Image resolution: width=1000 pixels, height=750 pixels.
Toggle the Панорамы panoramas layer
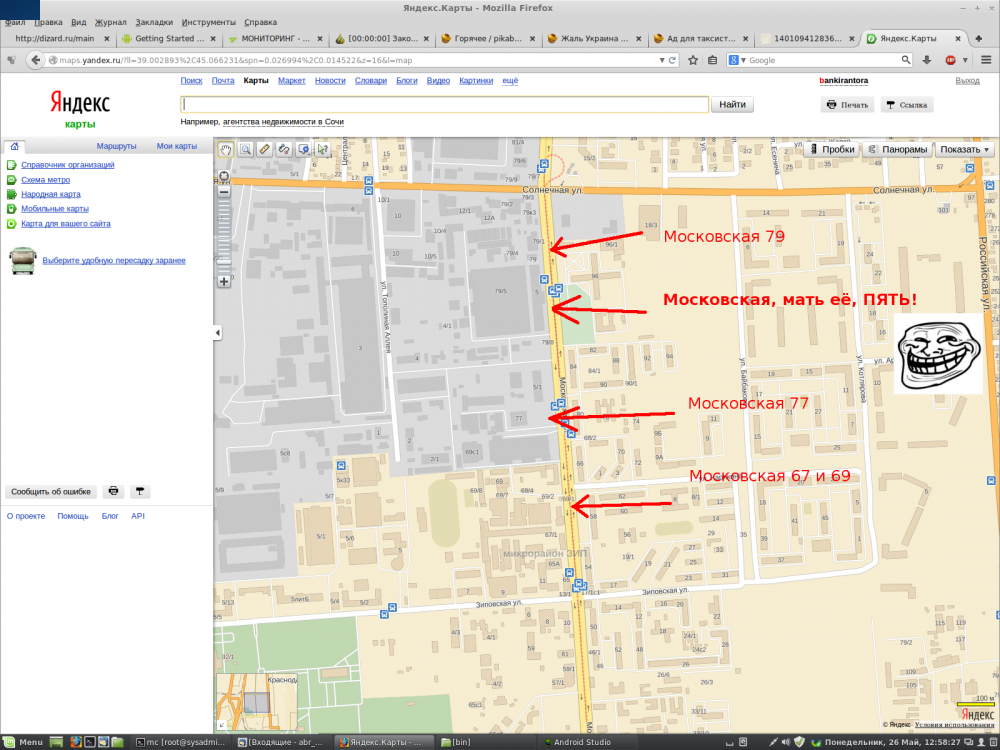point(898,150)
